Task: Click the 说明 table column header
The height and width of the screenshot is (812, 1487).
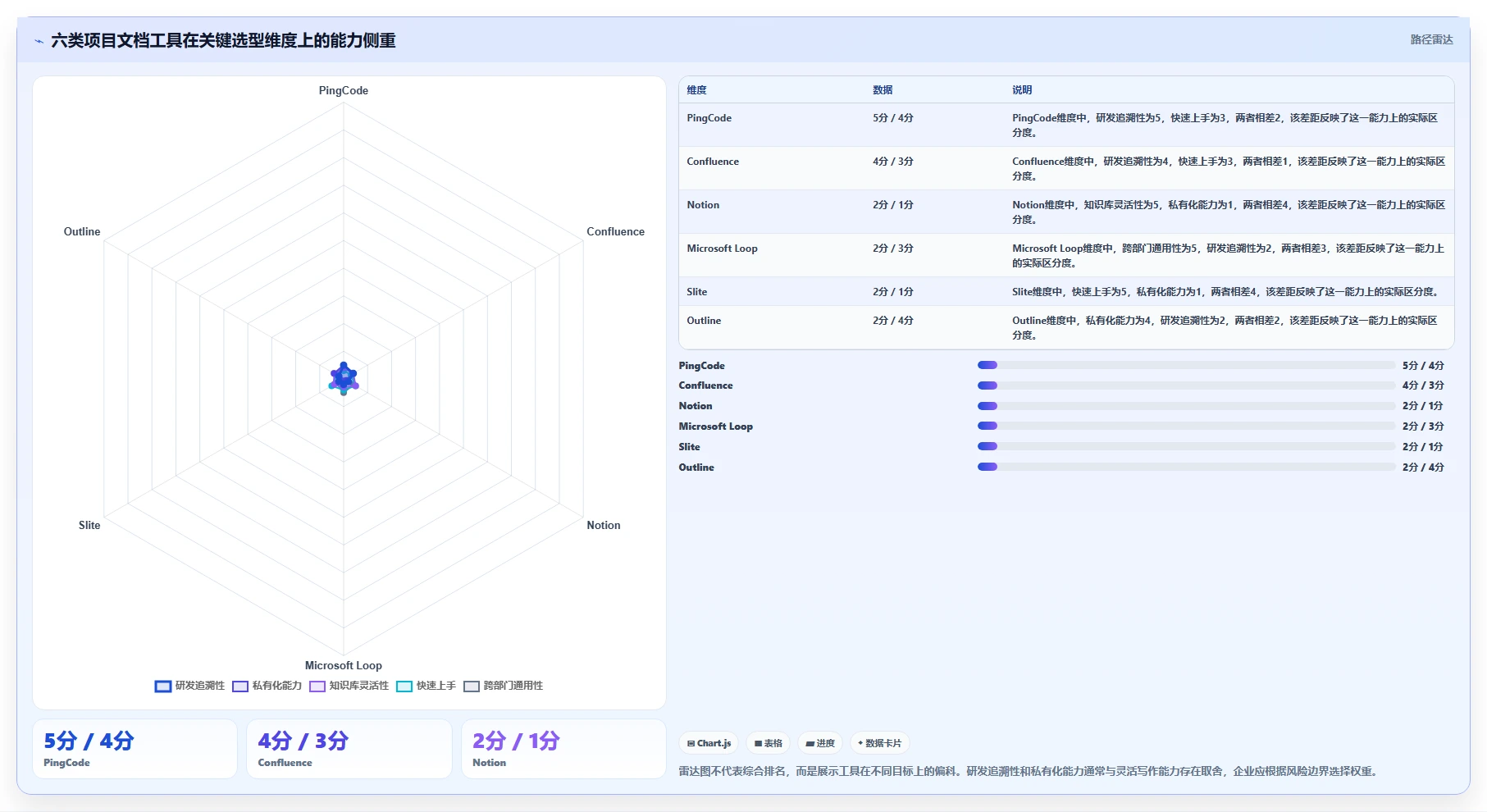Action: point(1022,90)
